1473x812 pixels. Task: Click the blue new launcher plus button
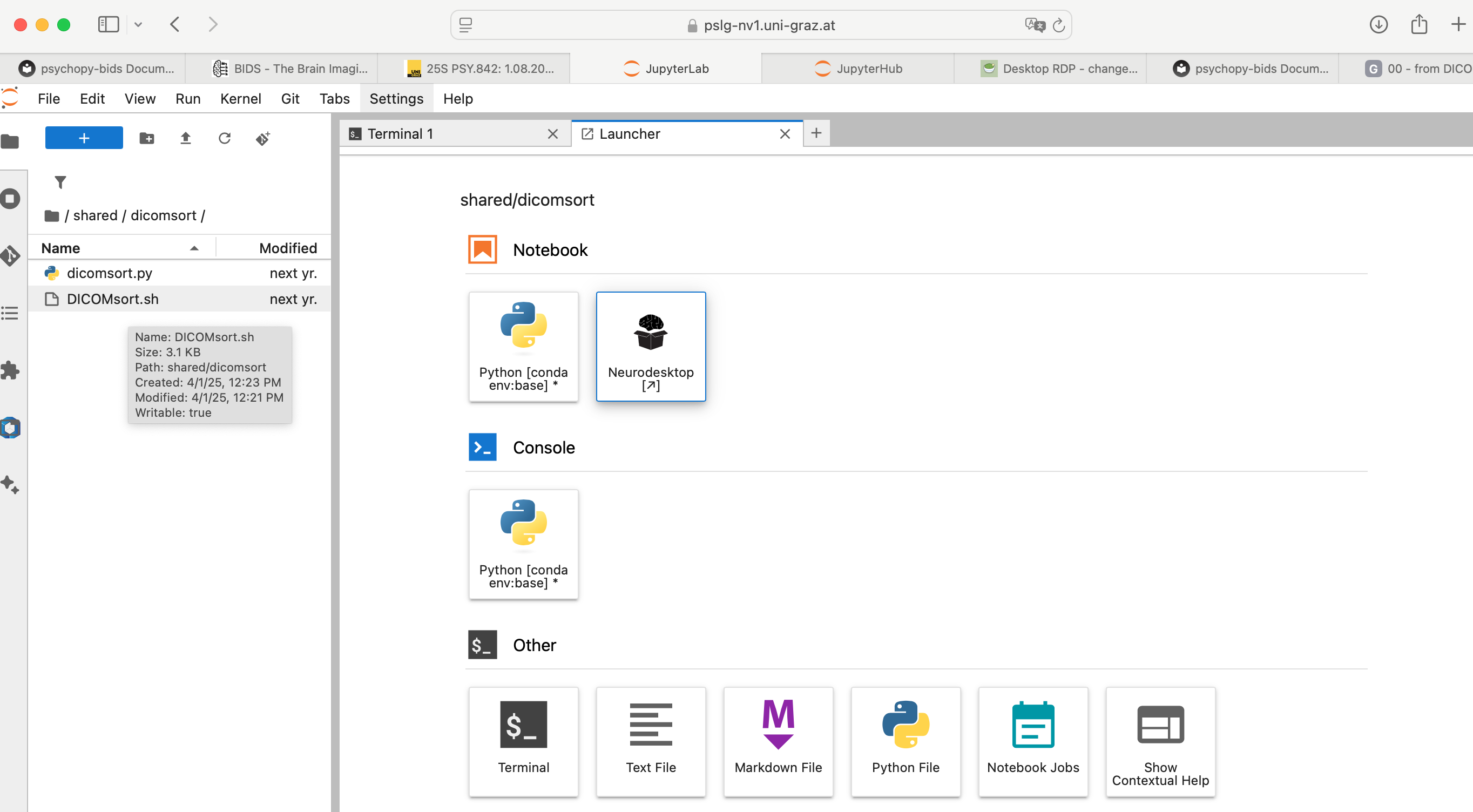84,138
